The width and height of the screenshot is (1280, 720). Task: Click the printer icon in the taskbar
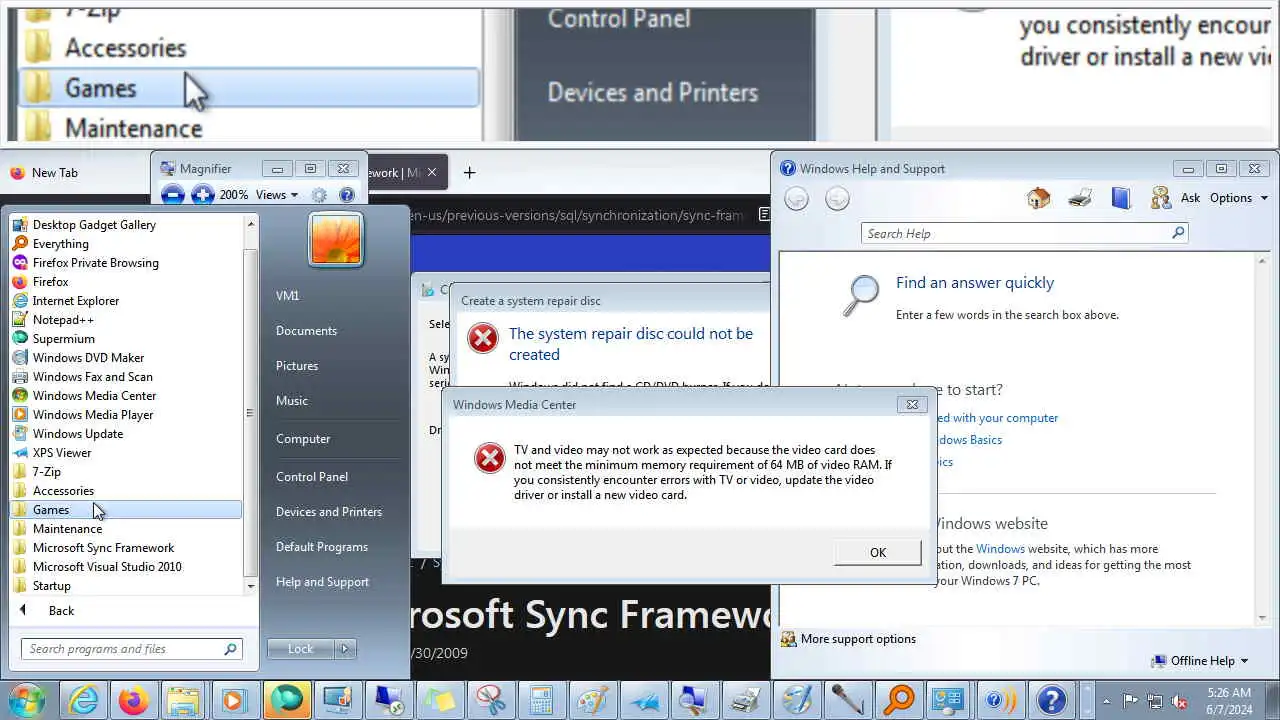(x=745, y=700)
